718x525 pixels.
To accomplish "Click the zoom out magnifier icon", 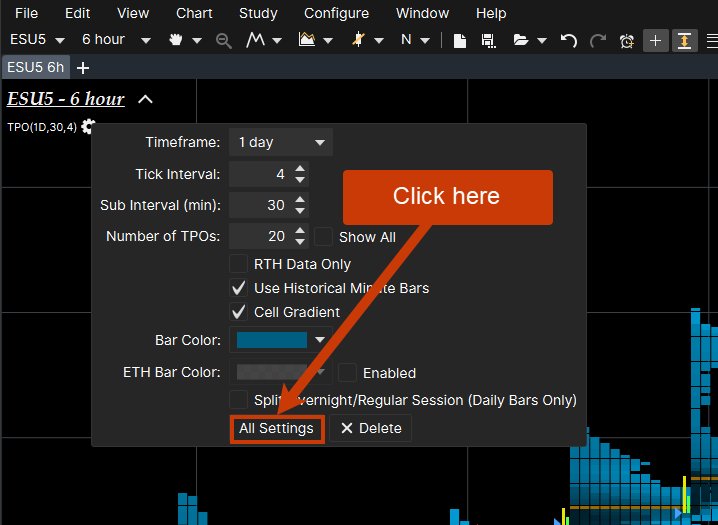I will [x=224, y=41].
